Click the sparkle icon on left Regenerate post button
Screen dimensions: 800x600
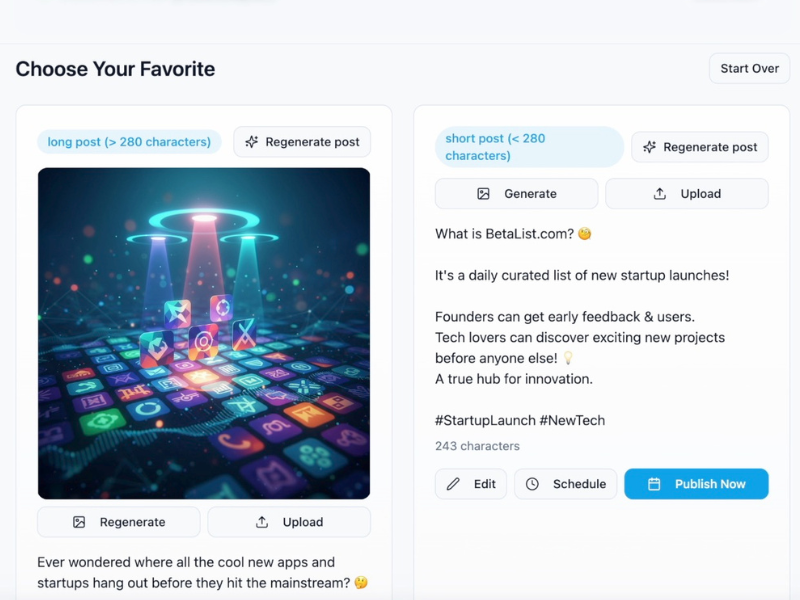click(251, 142)
